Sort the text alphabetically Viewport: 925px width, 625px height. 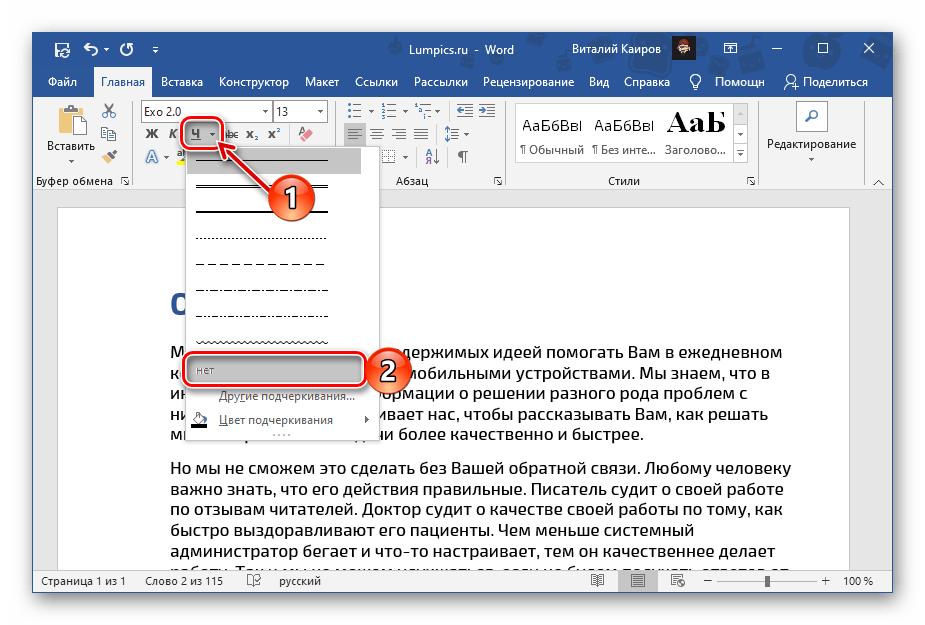432,157
